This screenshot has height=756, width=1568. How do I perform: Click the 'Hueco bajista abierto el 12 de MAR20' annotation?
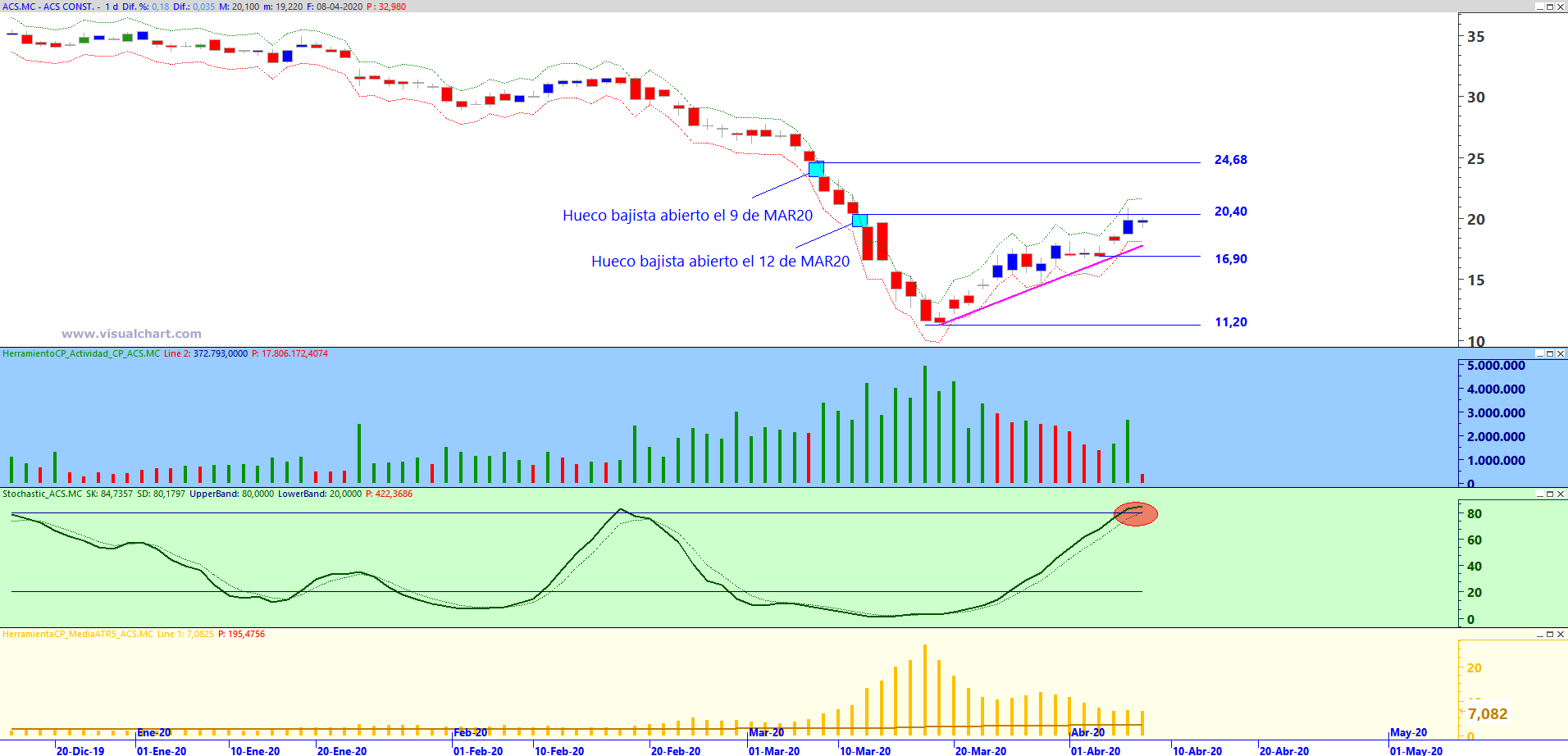coord(720,262)
